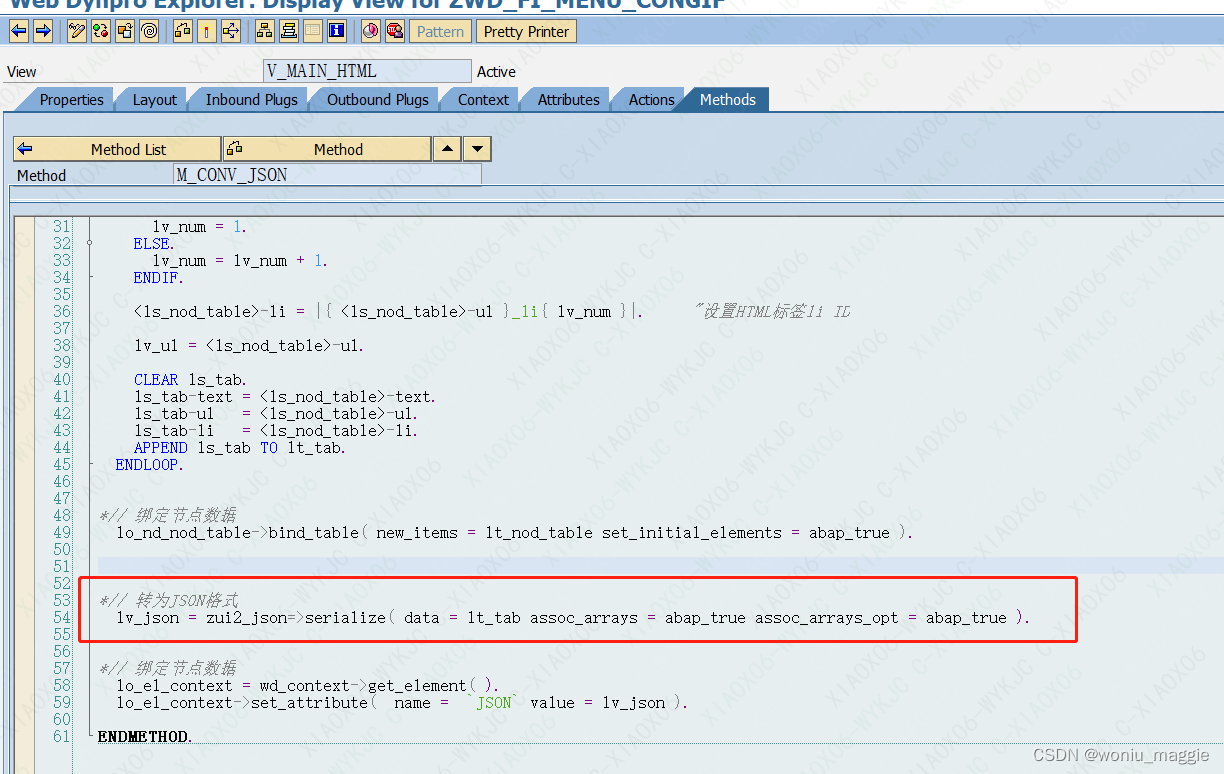Click the V_MAIN_HTML view name field
The height and width of the screenshot is (774, 1224).
click(367, 71)
